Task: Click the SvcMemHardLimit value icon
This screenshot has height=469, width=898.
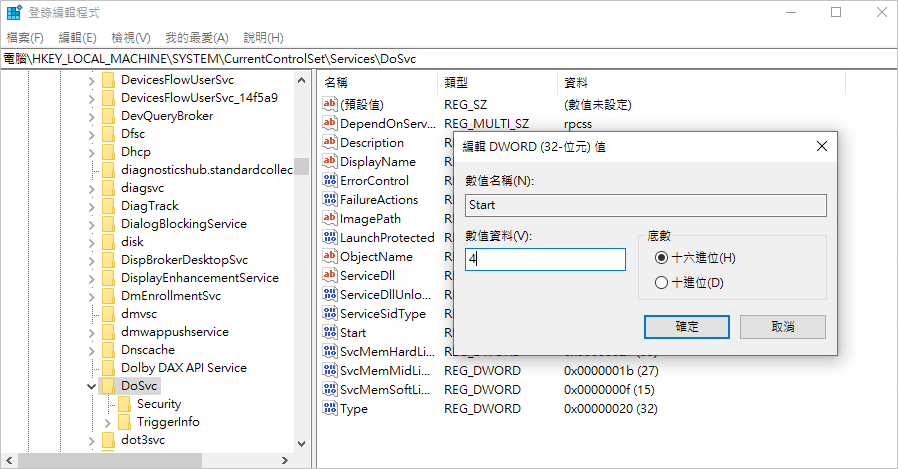Action: coord(329,351)
